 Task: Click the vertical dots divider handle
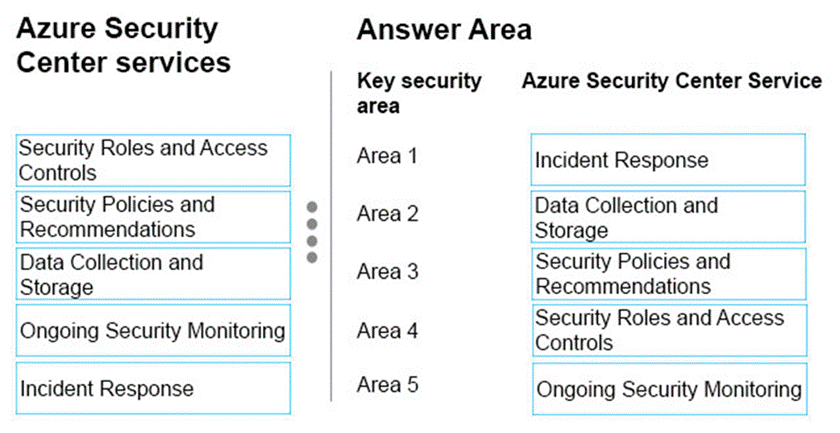click(x=312, y=232)
